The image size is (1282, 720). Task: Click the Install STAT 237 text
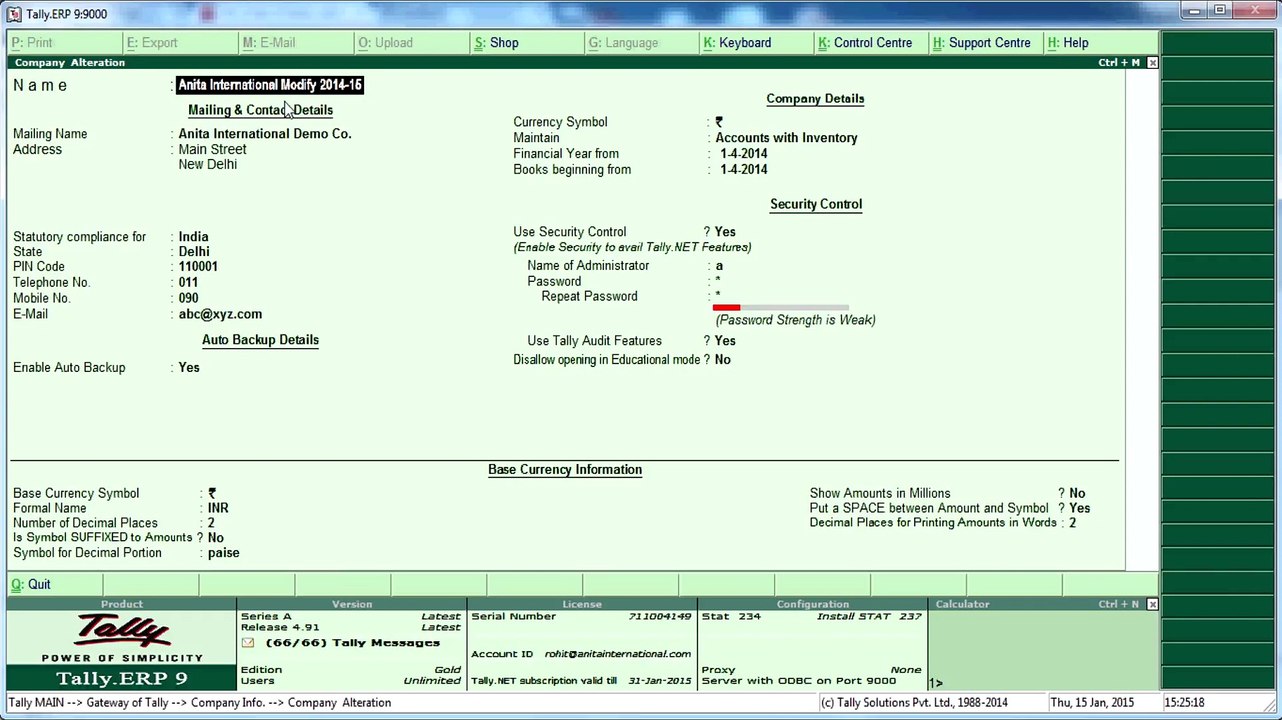tap(869, 617)
